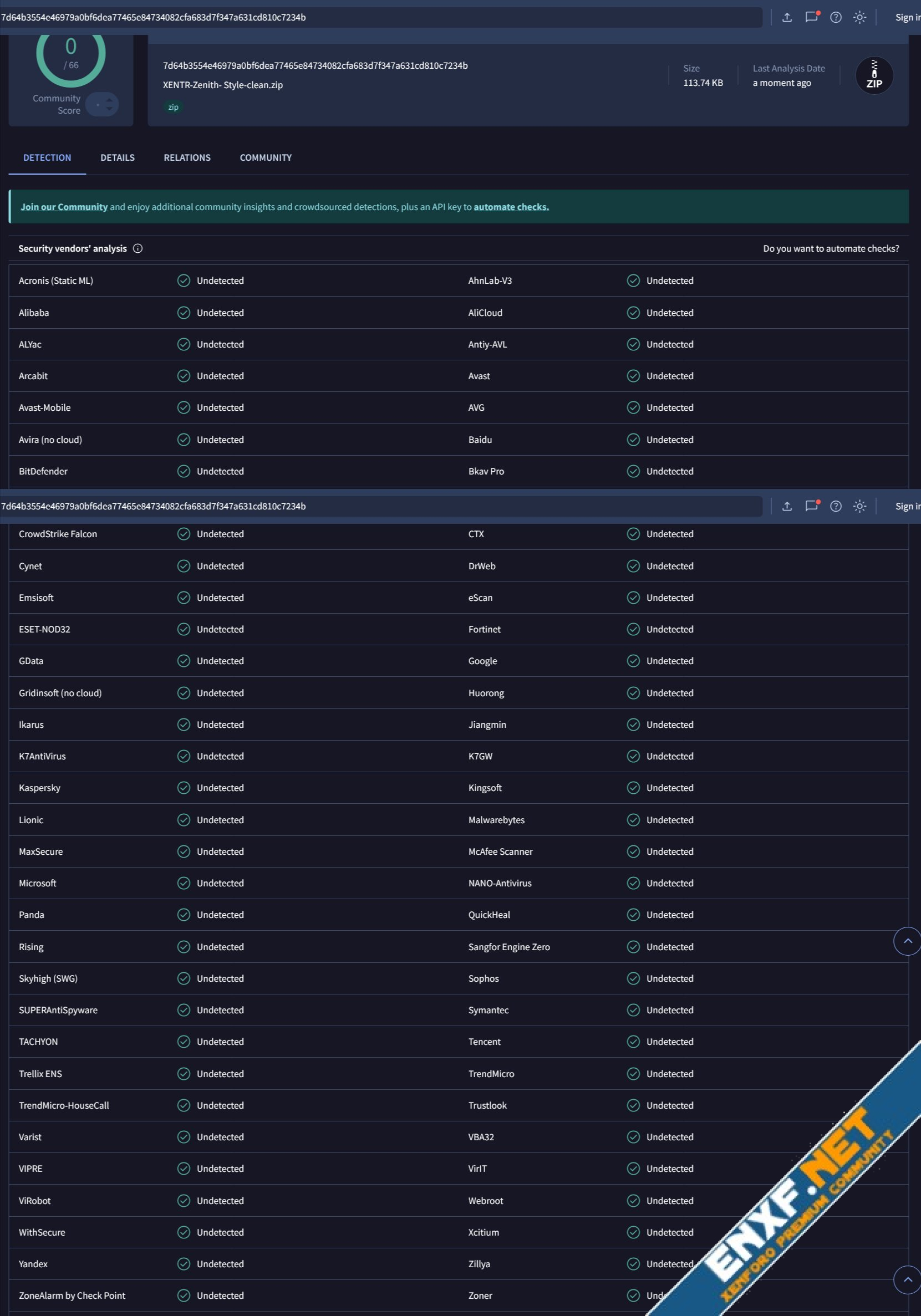Click Undetected in the Trustlook row
Screen dimensions: 921x1316
click(670, 1105)
